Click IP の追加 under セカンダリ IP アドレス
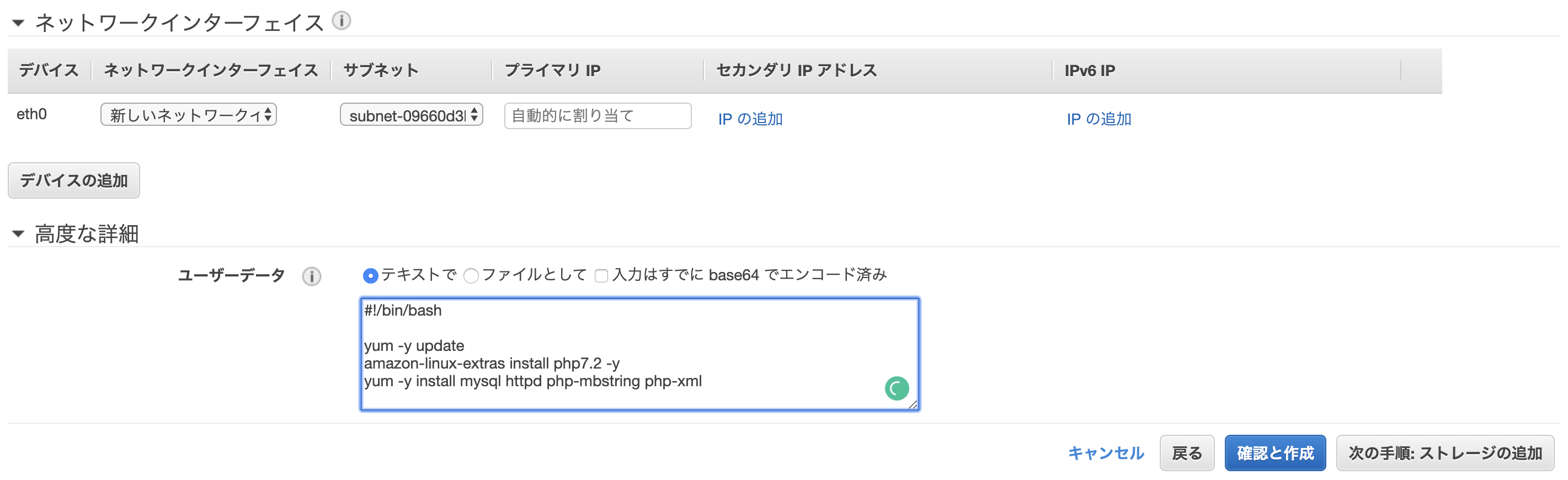 [x=750, y=119]
